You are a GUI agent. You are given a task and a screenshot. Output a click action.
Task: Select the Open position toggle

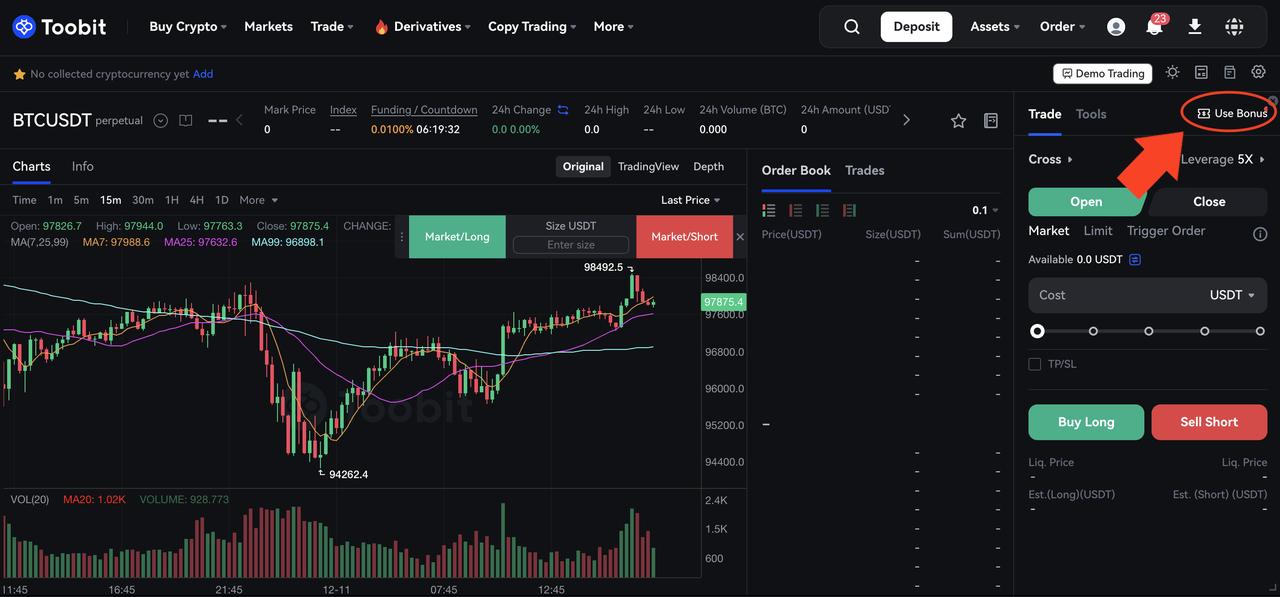pos(1086,201)
